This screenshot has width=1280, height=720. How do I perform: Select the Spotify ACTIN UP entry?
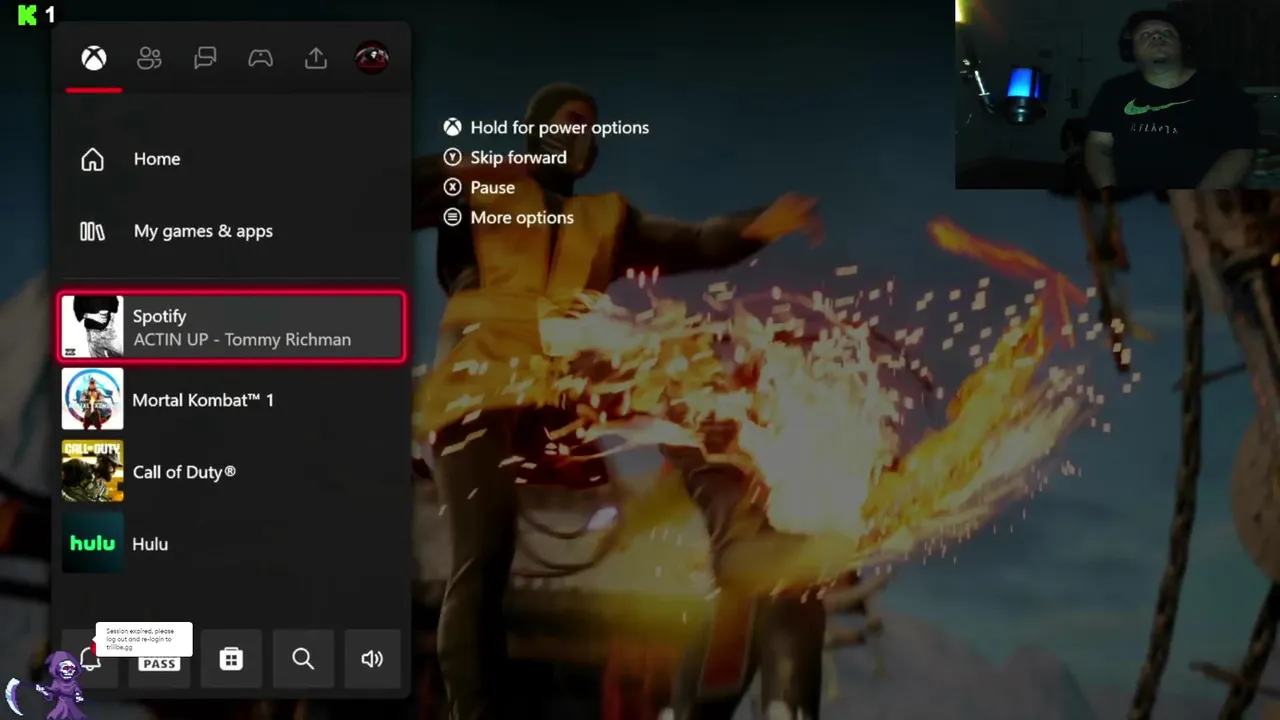click(x=232, y=327)
